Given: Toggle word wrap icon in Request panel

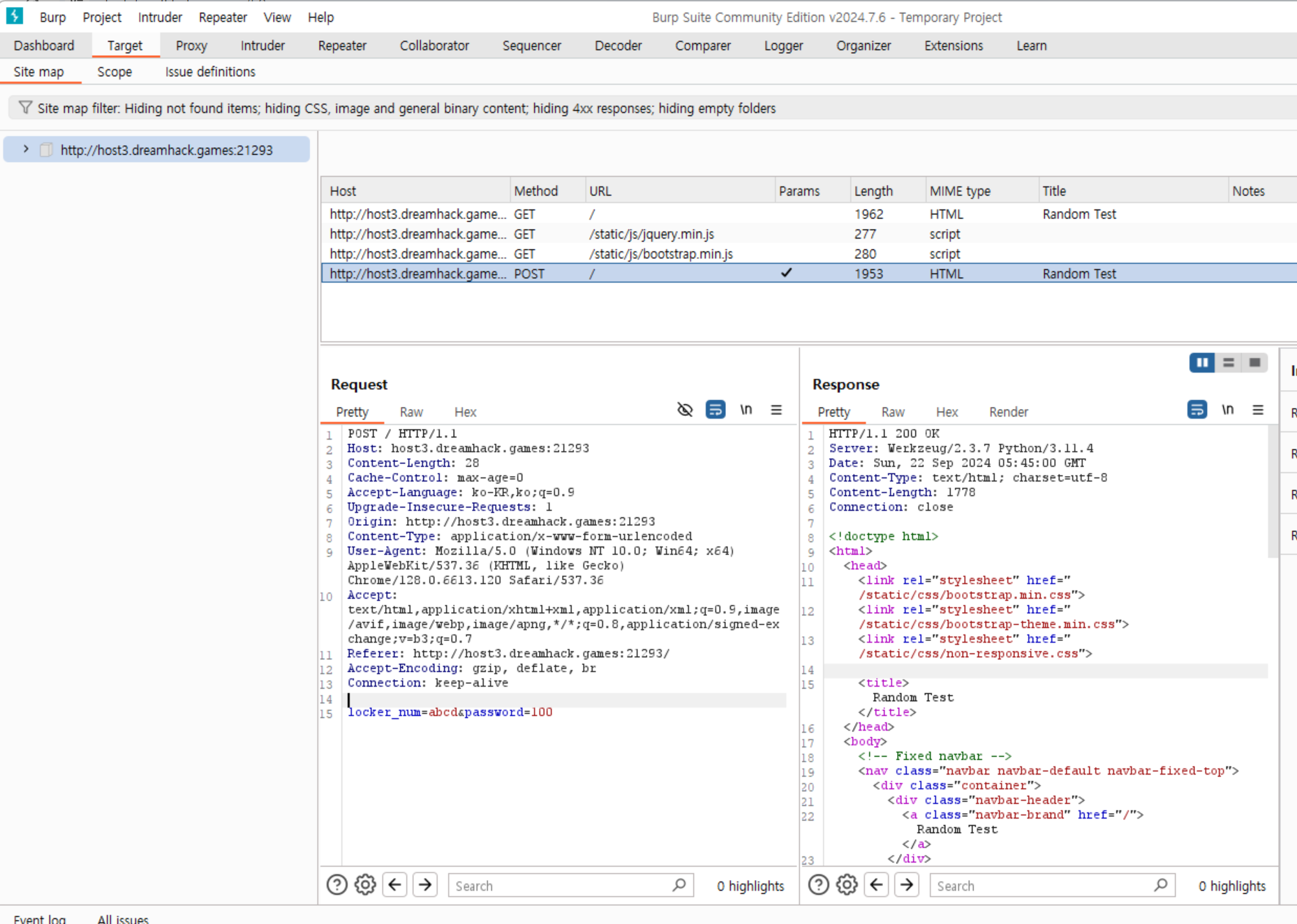Looking at the screenshot, I should pyautogui.click(x=716, y=410).
